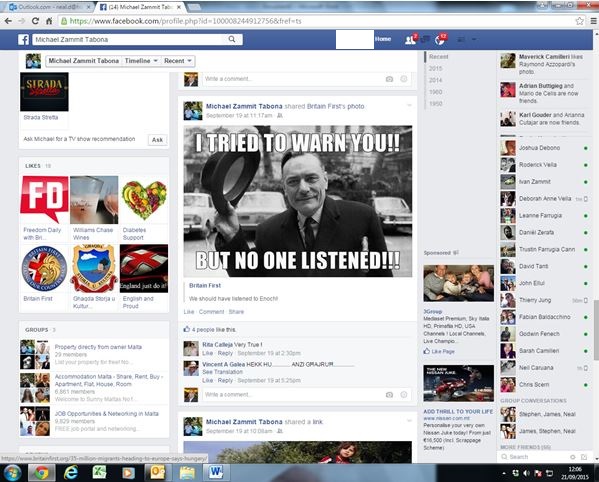This screenshot has width=599, height=482.
Task: Expand the Recent dropdown
Action: coord(178,61)
